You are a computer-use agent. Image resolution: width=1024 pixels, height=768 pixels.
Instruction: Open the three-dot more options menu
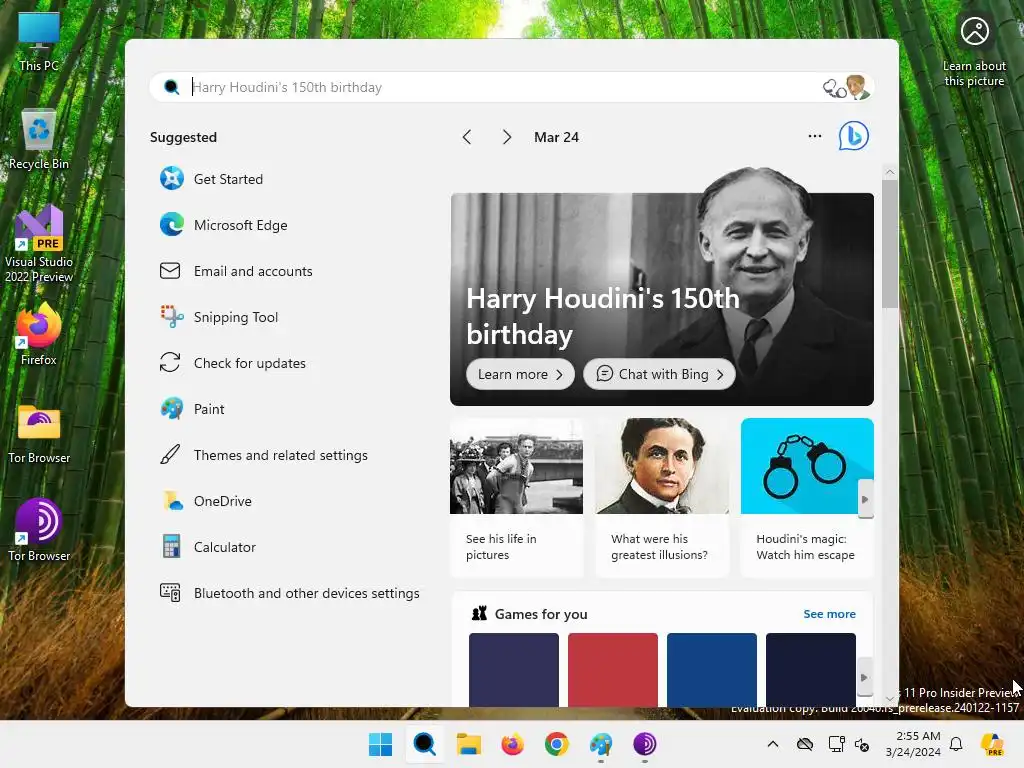click(814, 136)
